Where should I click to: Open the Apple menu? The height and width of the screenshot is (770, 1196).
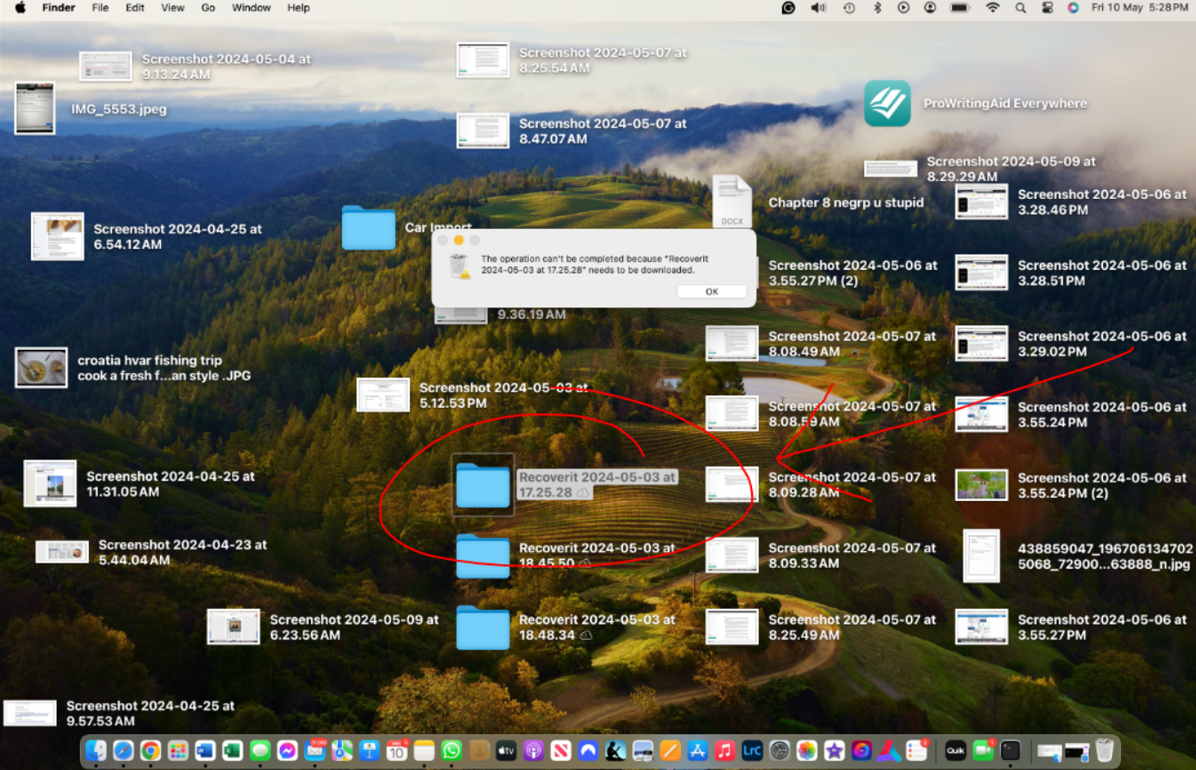tap(21, 8)
